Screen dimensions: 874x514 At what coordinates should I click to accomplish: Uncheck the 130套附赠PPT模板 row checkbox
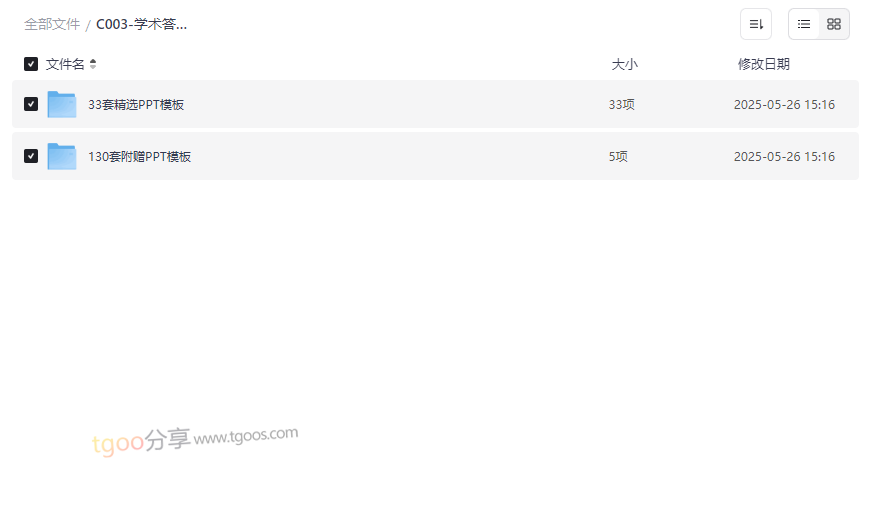(31, 156)
